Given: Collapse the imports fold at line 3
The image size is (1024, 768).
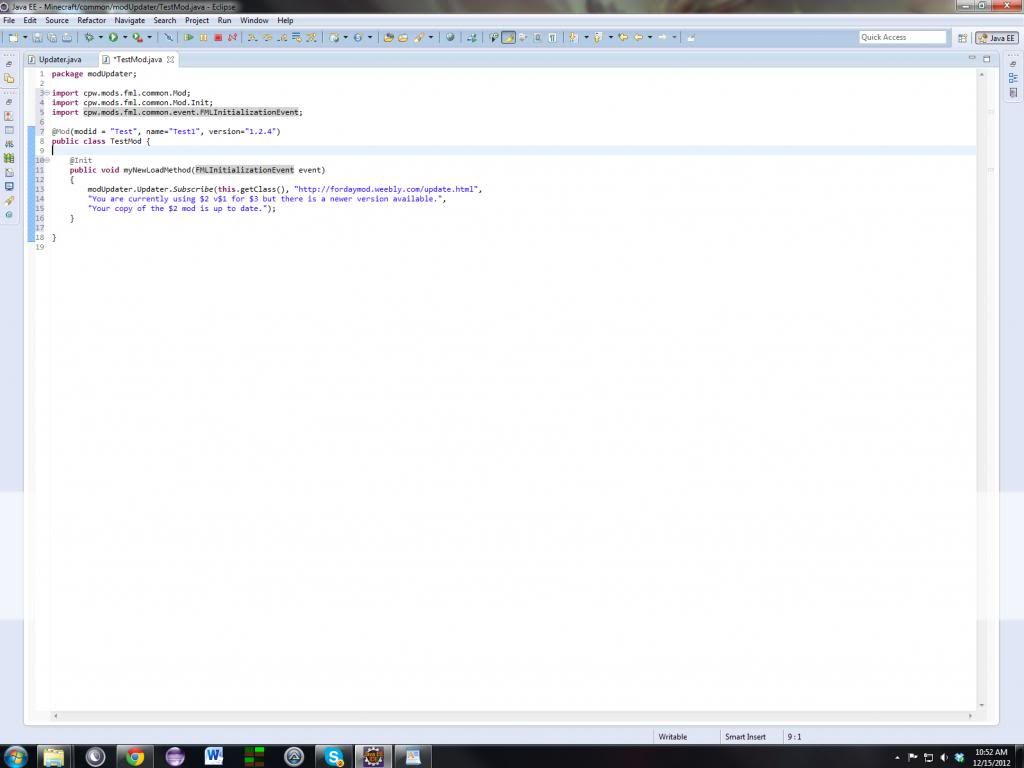Looking at the screenshot, I should pyautogui.click(x=46, y=93).
